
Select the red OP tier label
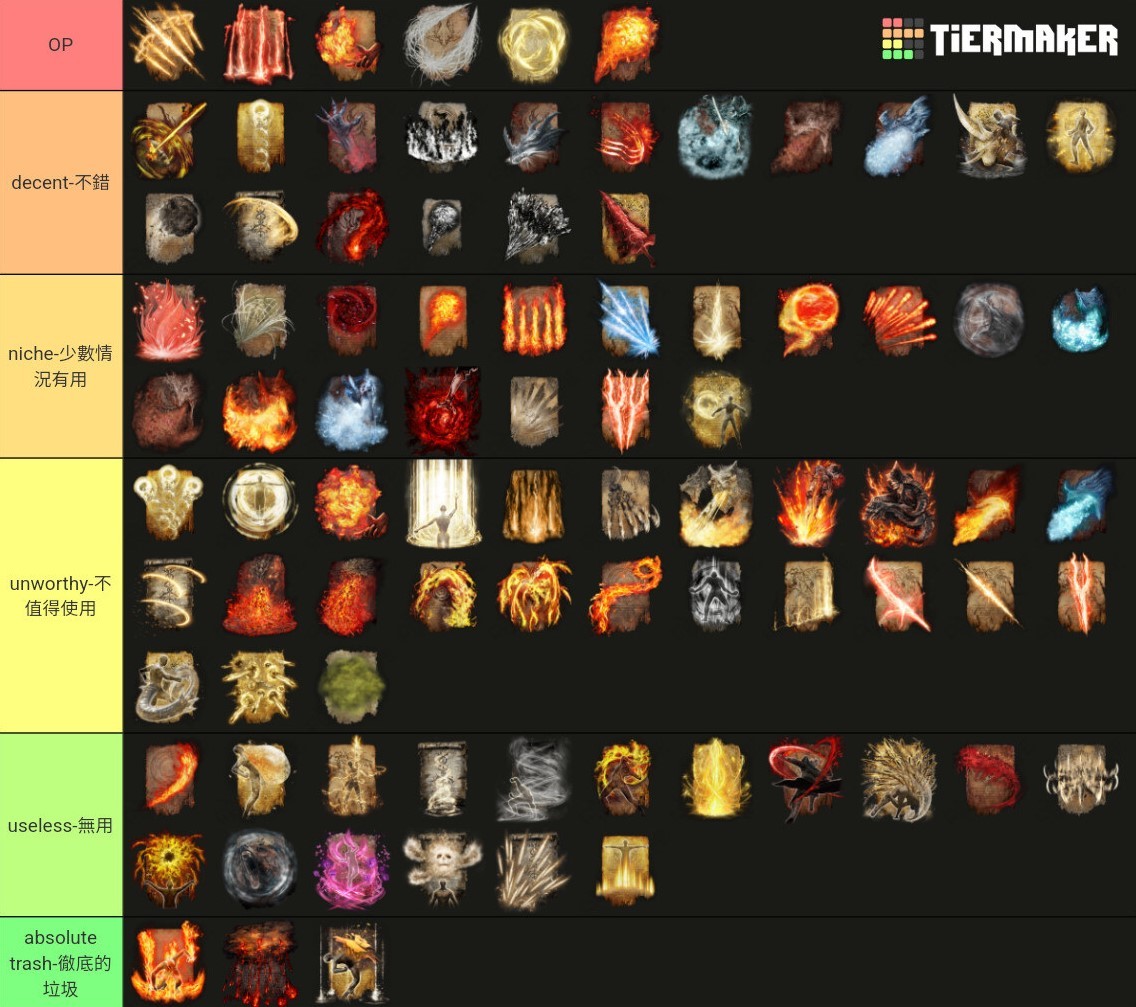click(61, 45)
